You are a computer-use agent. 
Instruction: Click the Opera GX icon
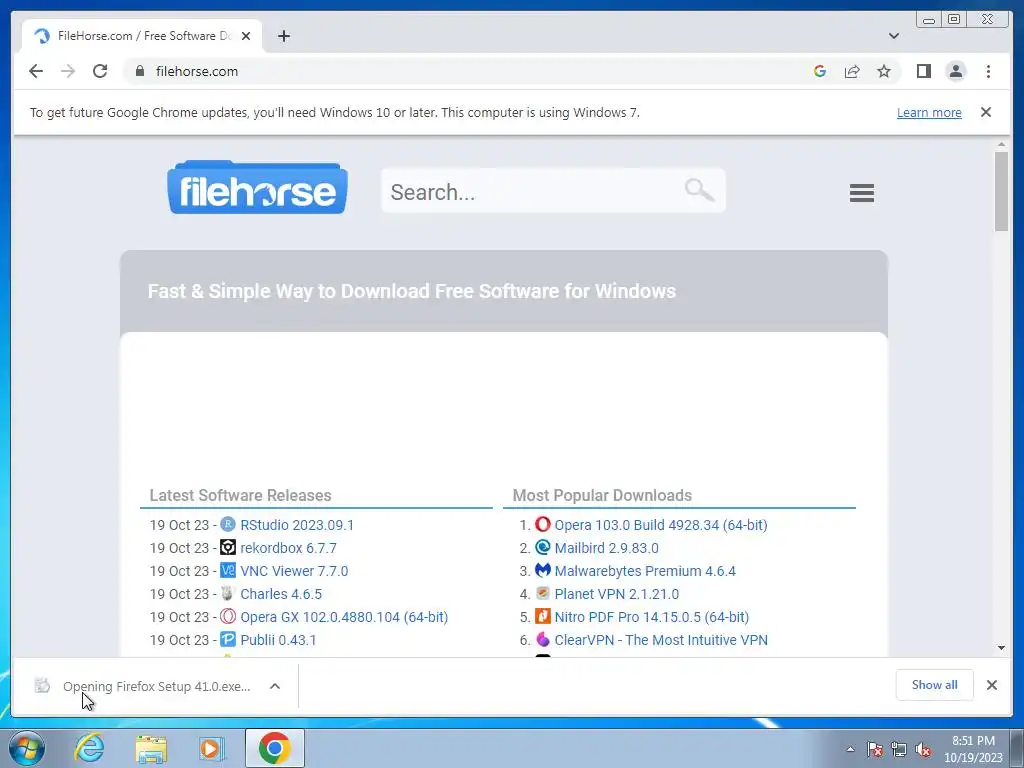227,616
